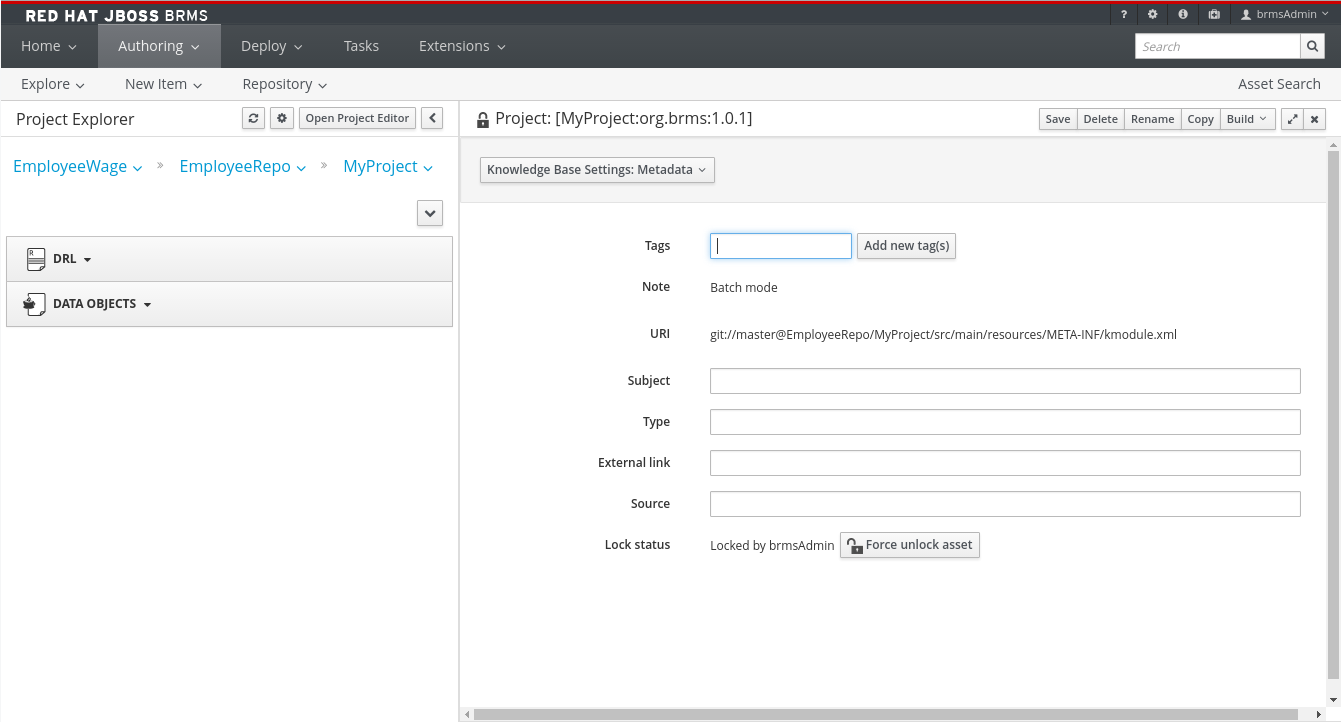Focus the Tags input field
1341x722 pixels.
(781, 246)
